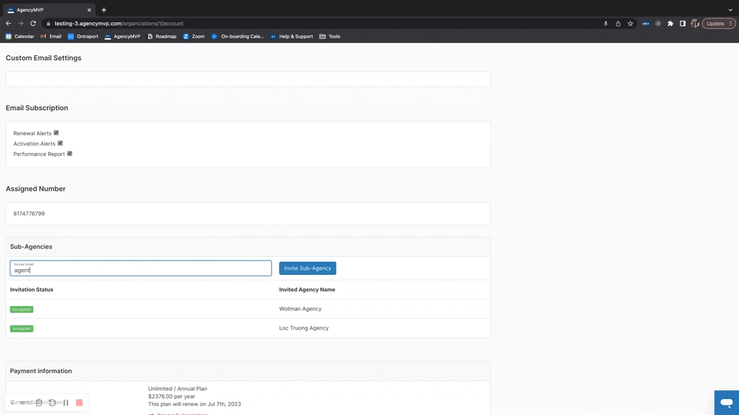Restart the recording with circular arrow icon
Viewport: 739px width, 415px height.
(x=52, y=403)
